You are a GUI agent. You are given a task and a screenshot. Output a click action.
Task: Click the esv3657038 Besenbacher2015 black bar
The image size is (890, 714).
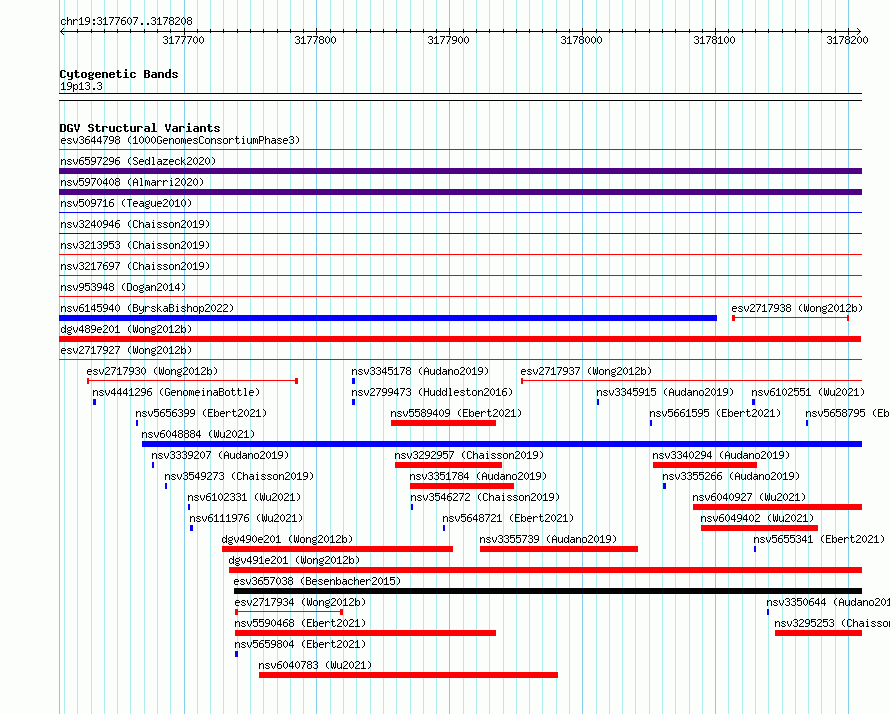click(547, 591)
